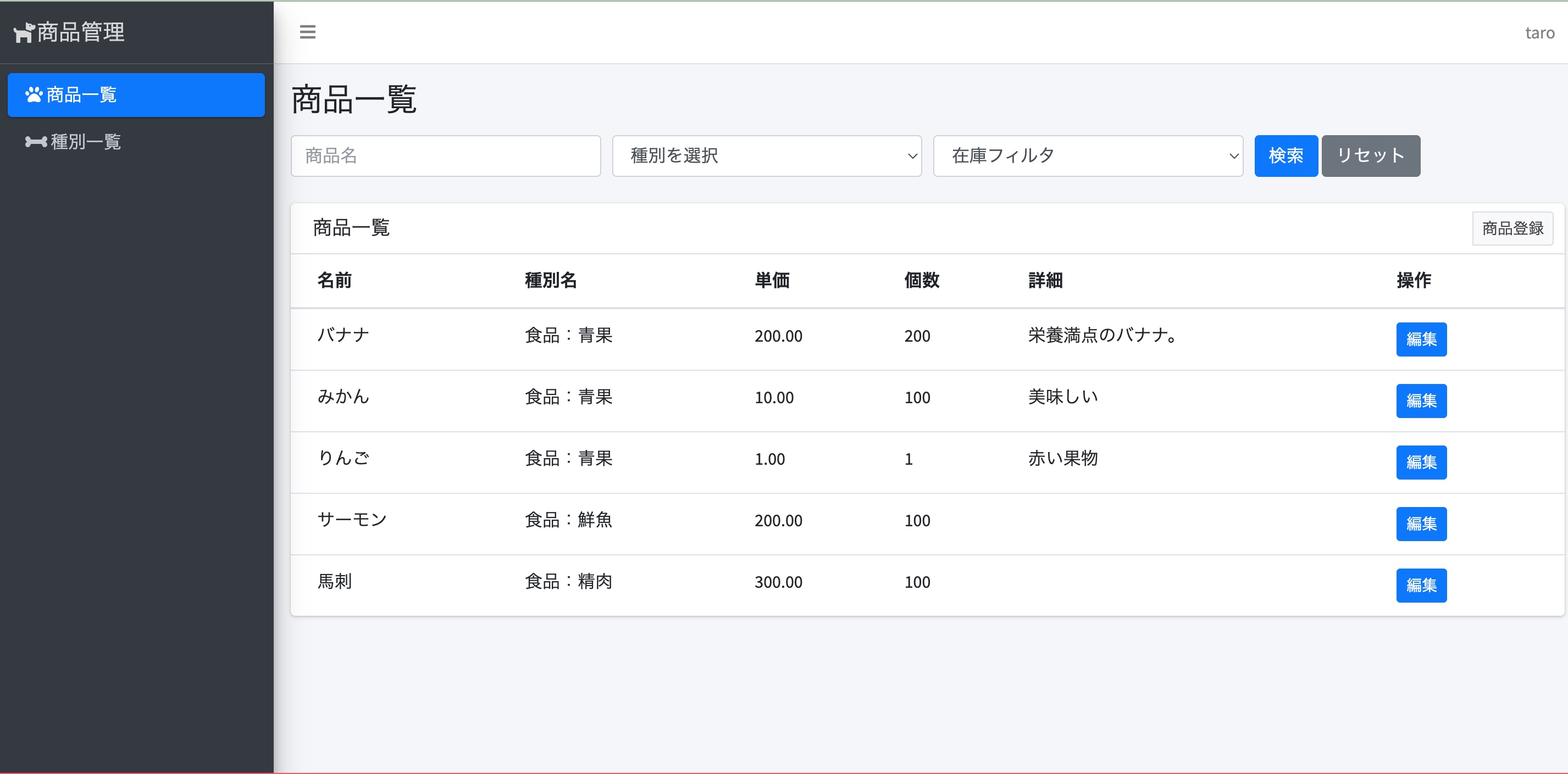The image size is (1568, 774).
Task: Sort by the 単価 column header
Action: pyautogui.click(x=772, y=281)
